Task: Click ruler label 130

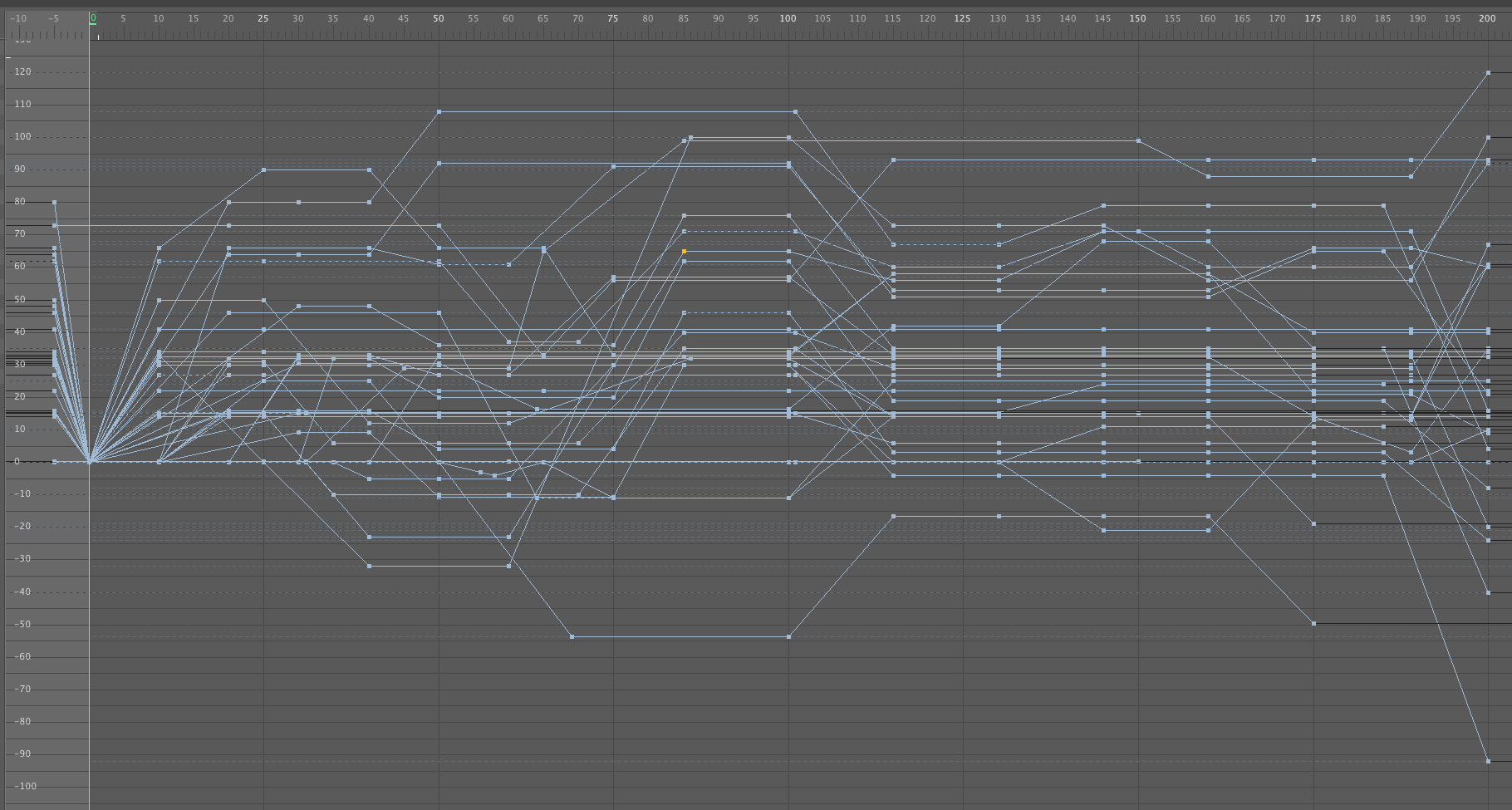Action: click(x=998, y=18)
